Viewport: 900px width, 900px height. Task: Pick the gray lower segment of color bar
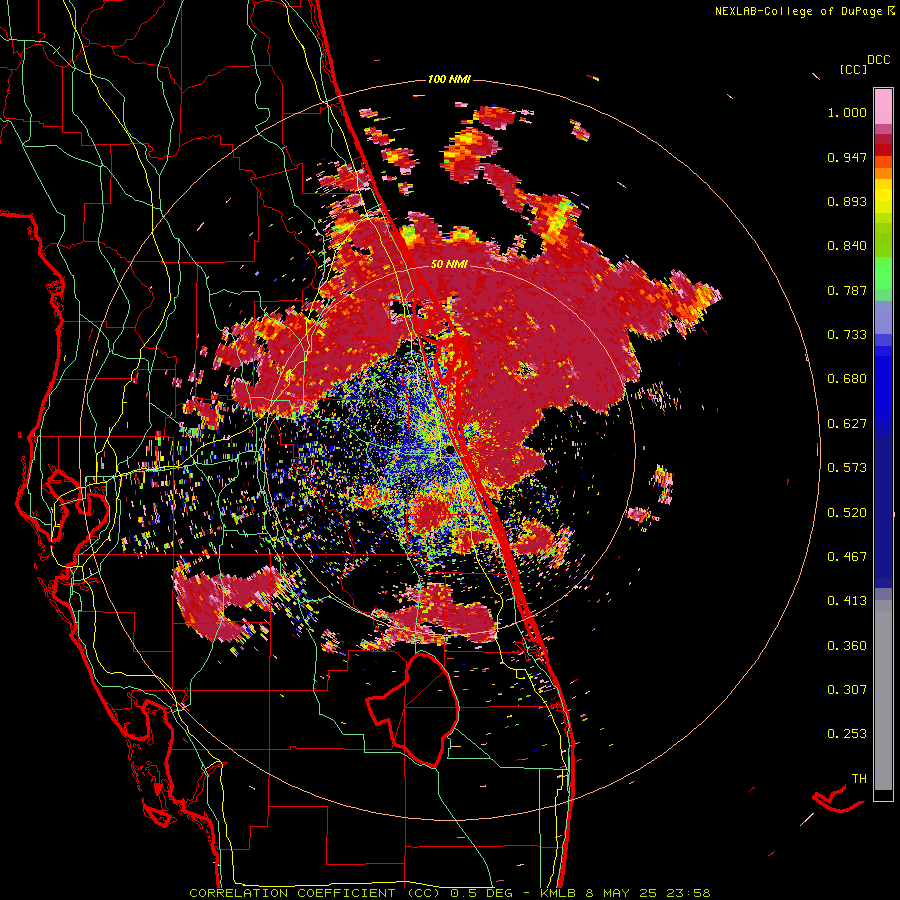(x=883, y=695)
